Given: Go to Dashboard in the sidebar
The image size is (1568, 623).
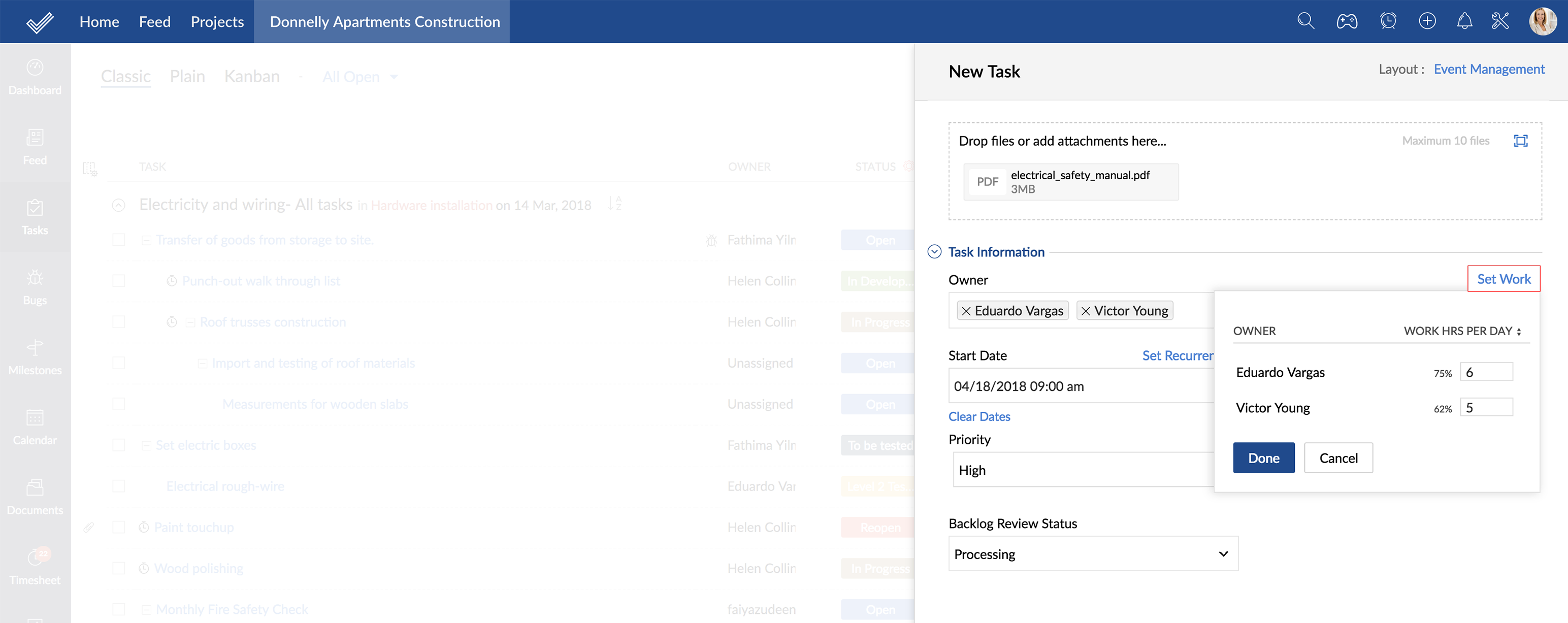Looking at the screenshot, I should click(35, 77).
